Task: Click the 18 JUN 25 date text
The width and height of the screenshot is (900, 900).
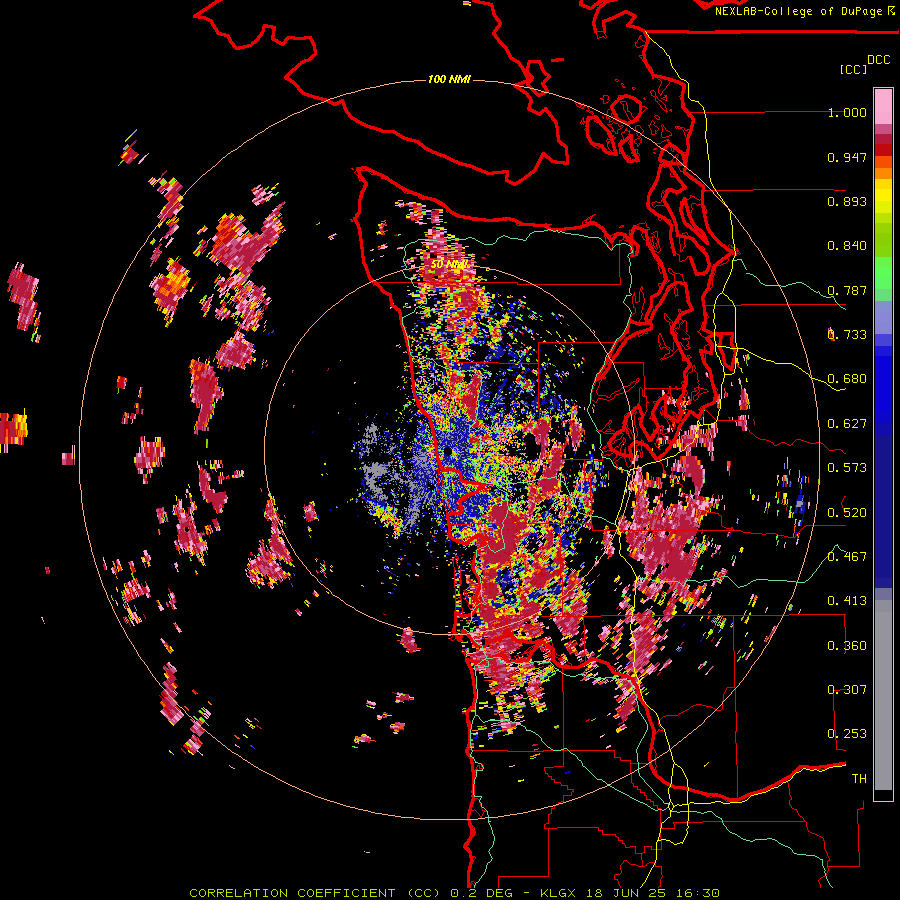Action: click(x=628, y=893)
